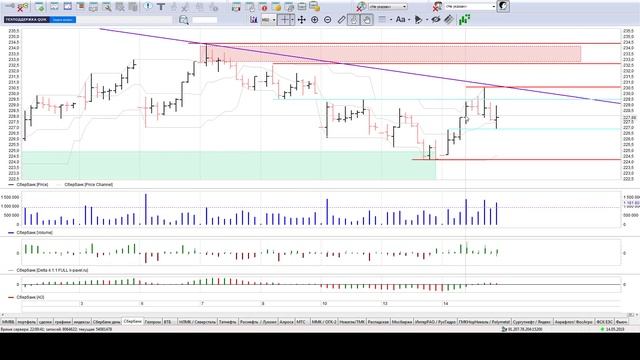This screenshot has height=360, width=640.
Task: Click the window icon with red stop sign
Action: click(264, 7)
